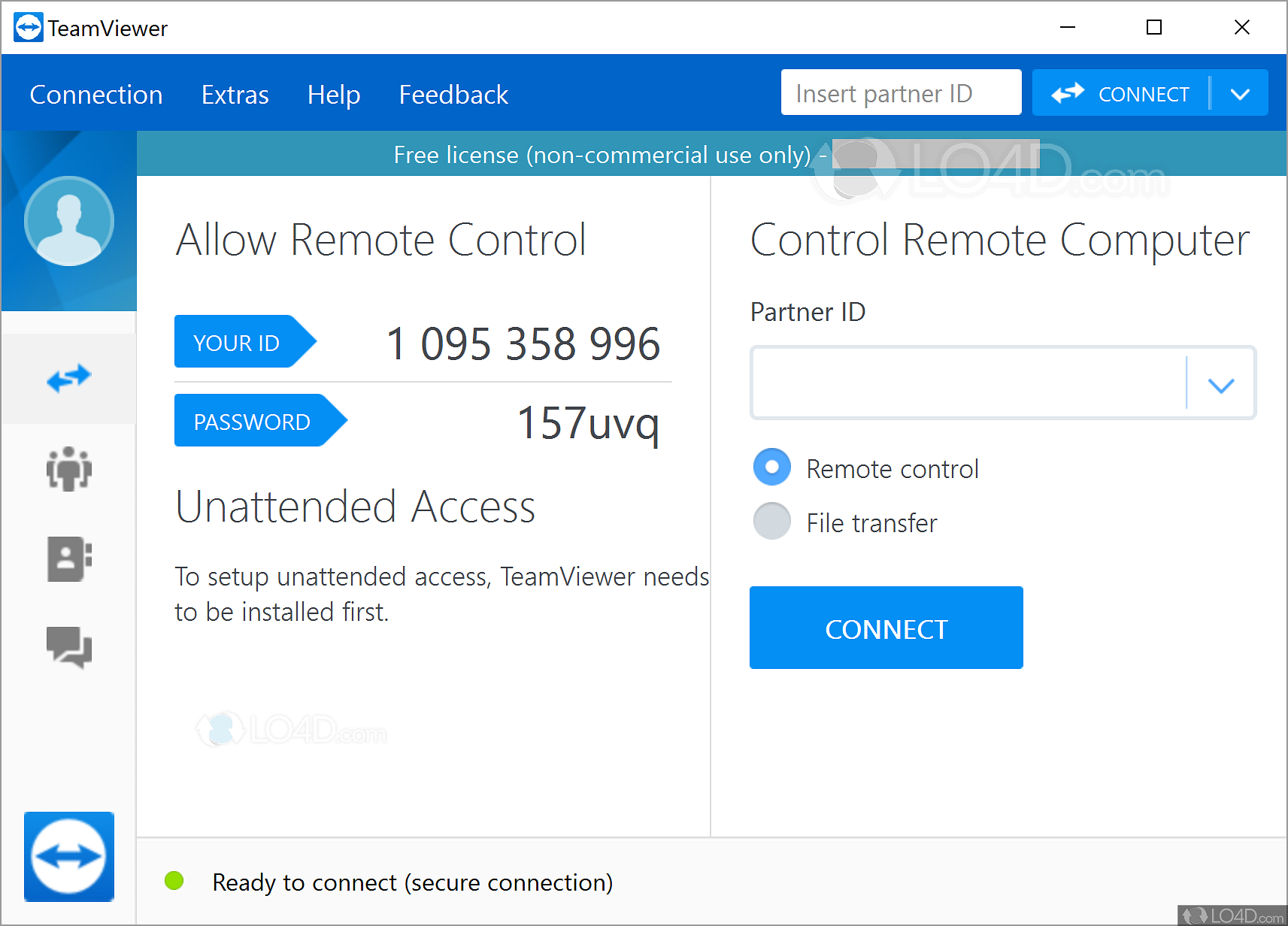Open the Connection menu
The image size is (1288, 926).
tap(96, 95)
